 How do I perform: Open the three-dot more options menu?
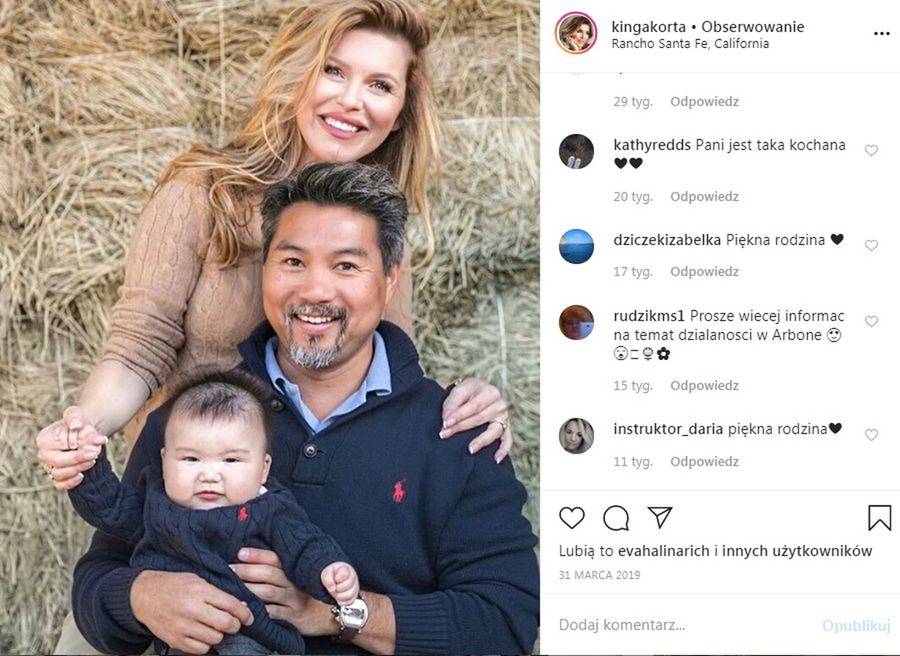point(882,34)
